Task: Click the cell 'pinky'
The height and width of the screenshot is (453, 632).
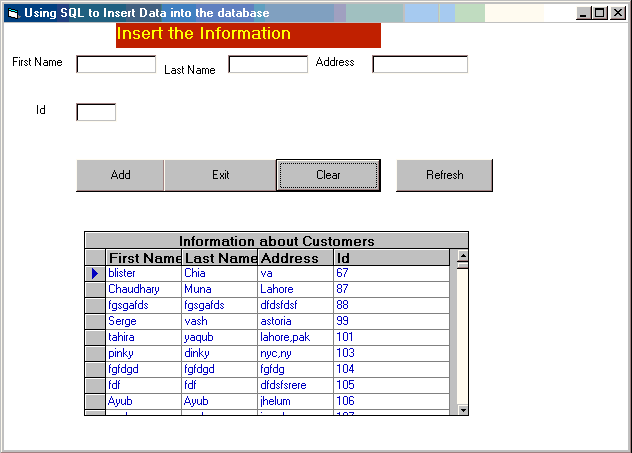Action: point(144,353)
